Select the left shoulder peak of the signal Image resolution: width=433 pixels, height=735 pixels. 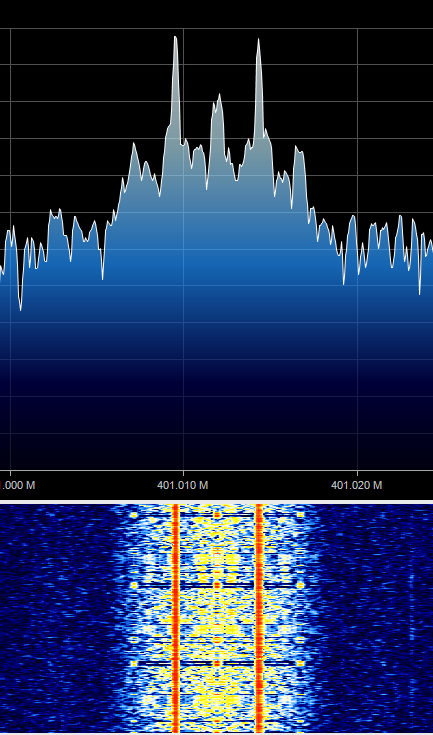[134, 145]
